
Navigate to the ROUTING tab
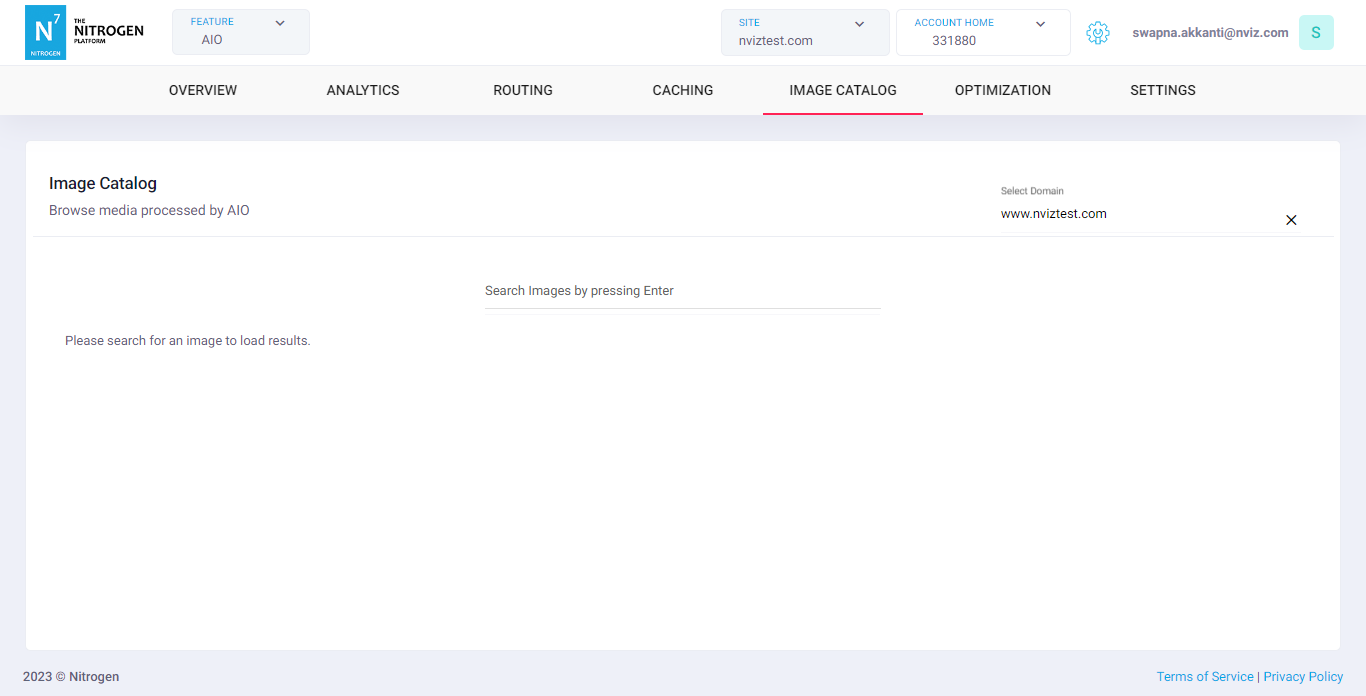click(522, 90)
